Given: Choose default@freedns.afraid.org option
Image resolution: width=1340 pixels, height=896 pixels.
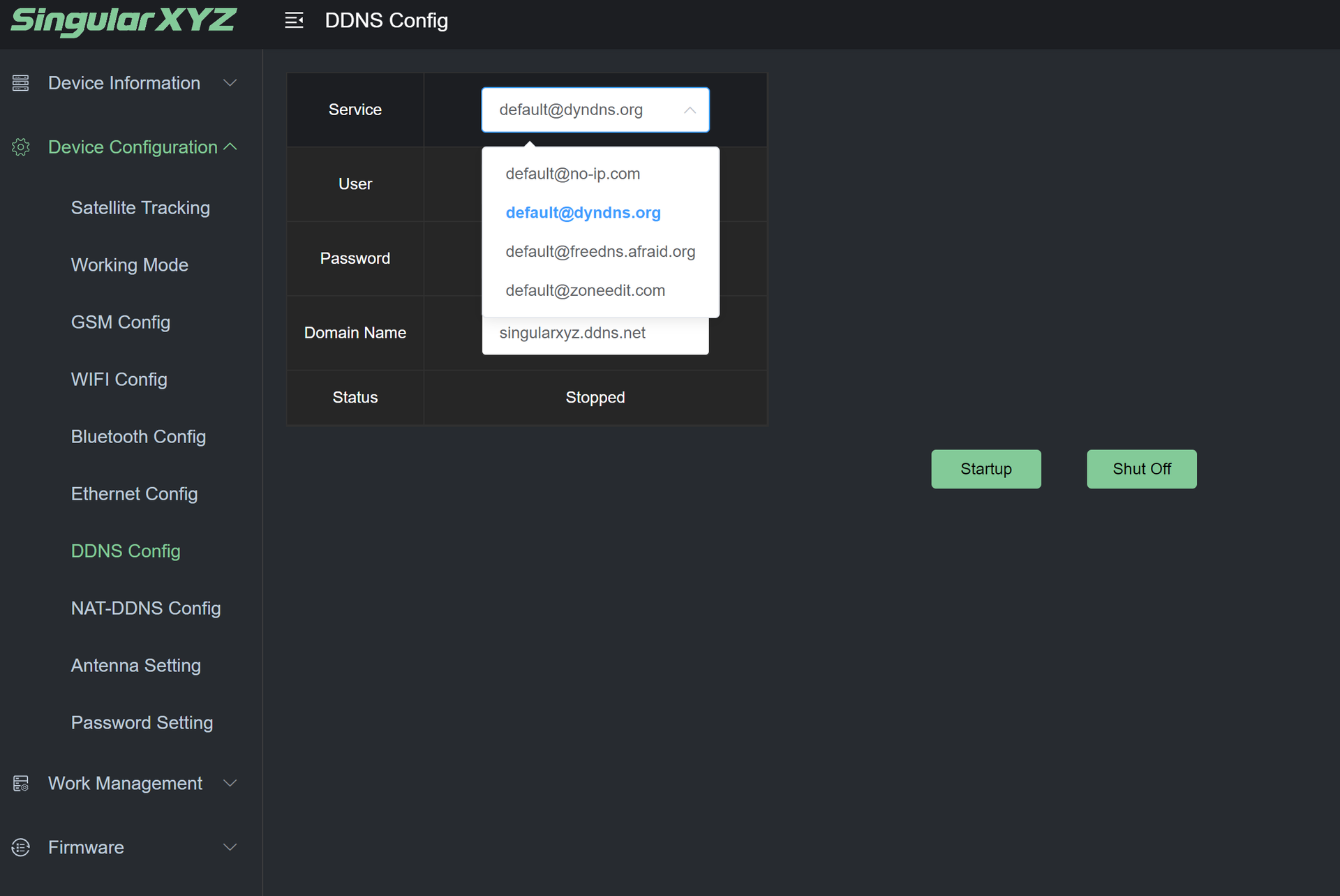Looking at the screenshot, I should (600, 252).
